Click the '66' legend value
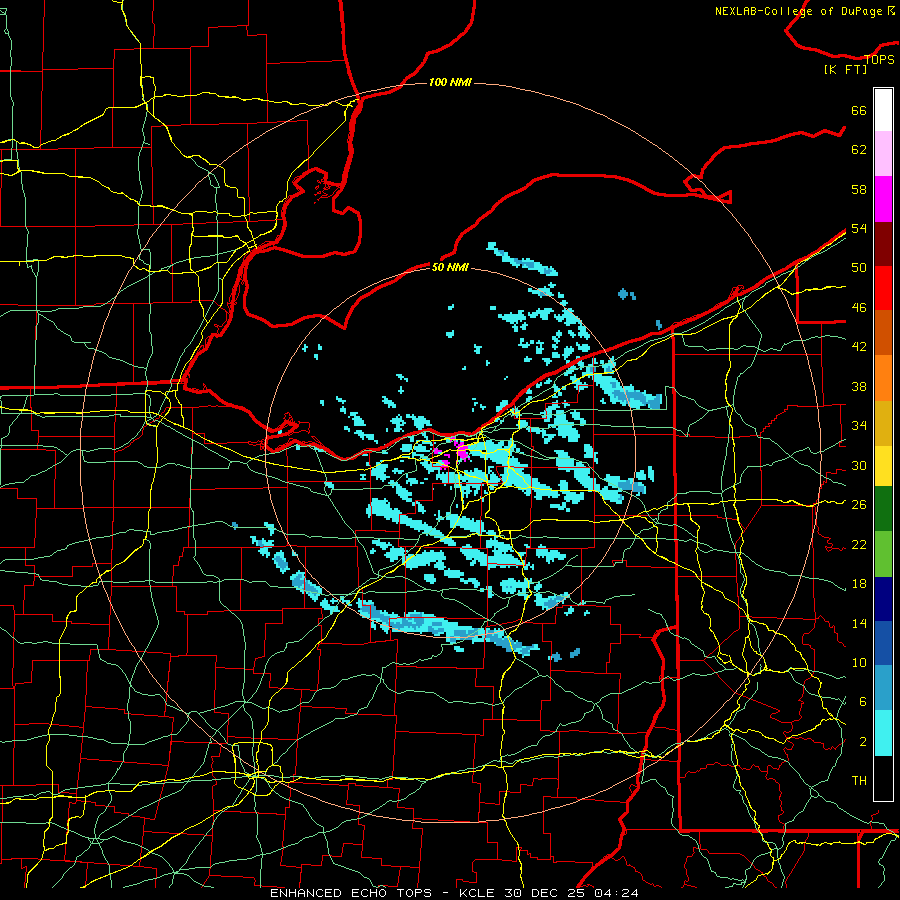 pyautogui.click(x=859, y=110)
